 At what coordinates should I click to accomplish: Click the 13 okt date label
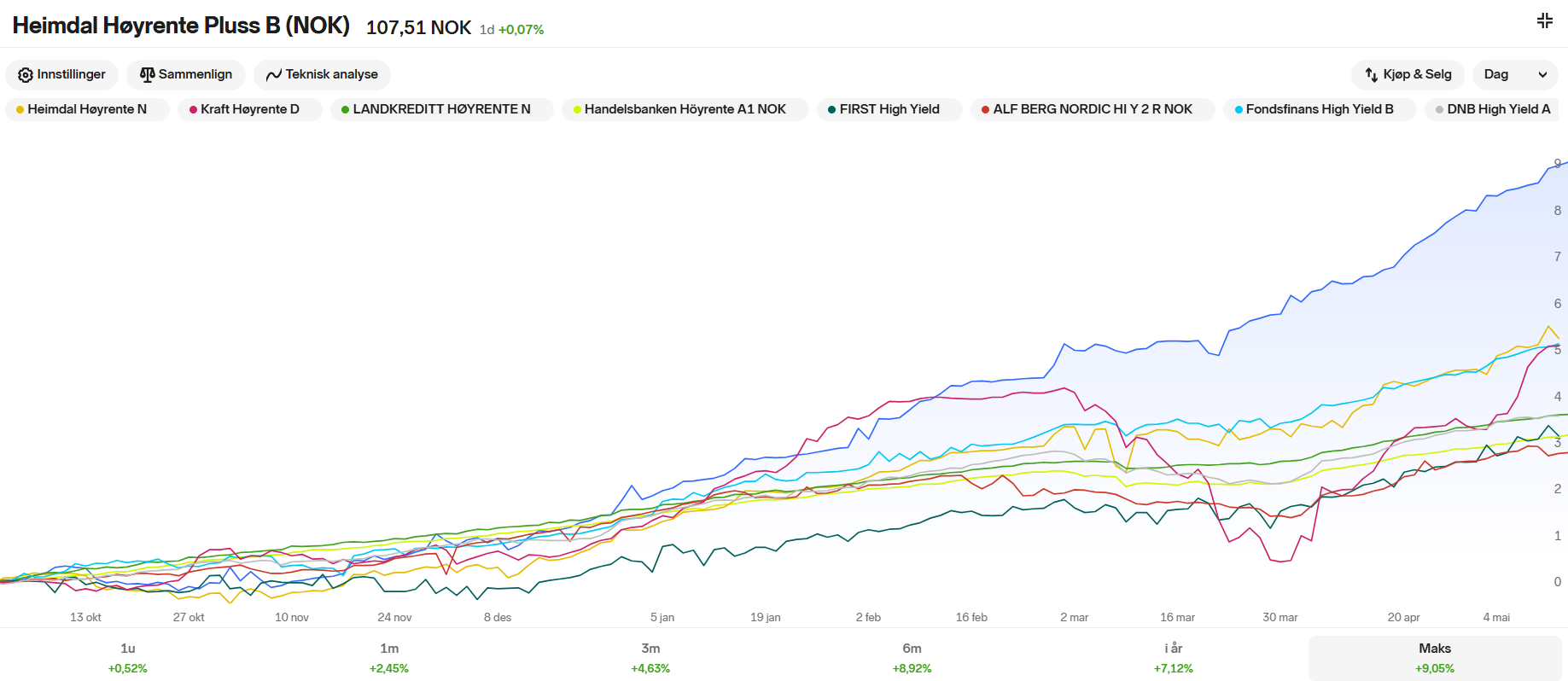(85, 617)
